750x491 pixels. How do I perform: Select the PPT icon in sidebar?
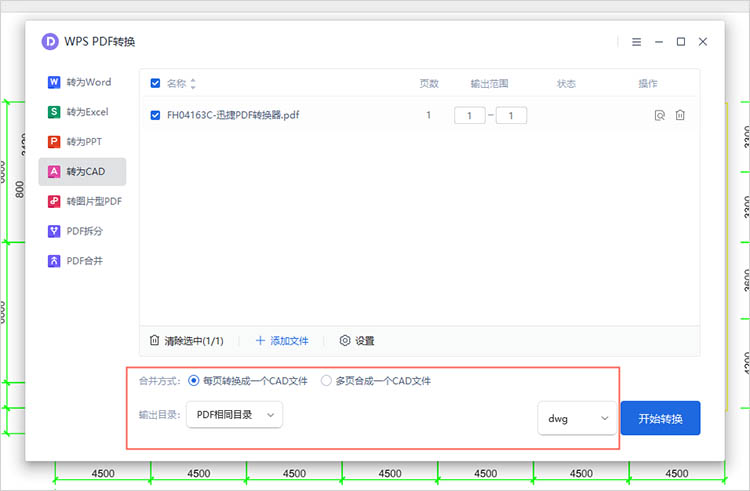pyautogui.click(x=54, y=142)
